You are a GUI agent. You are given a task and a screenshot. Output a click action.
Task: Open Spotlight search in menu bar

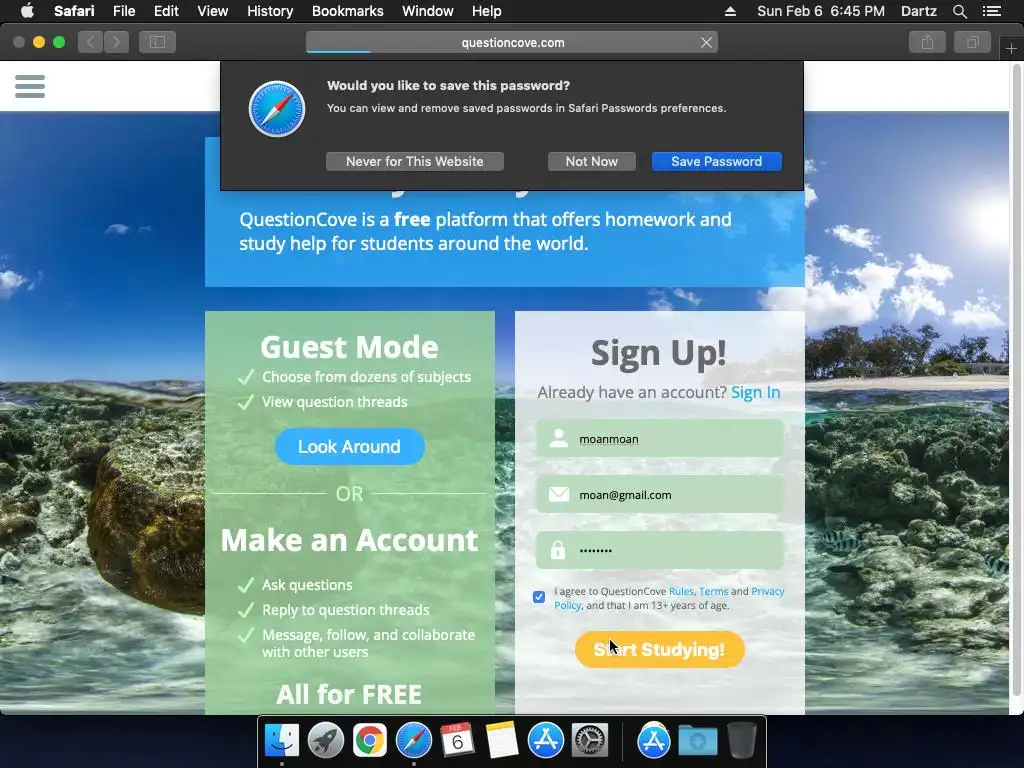[959, 11]
